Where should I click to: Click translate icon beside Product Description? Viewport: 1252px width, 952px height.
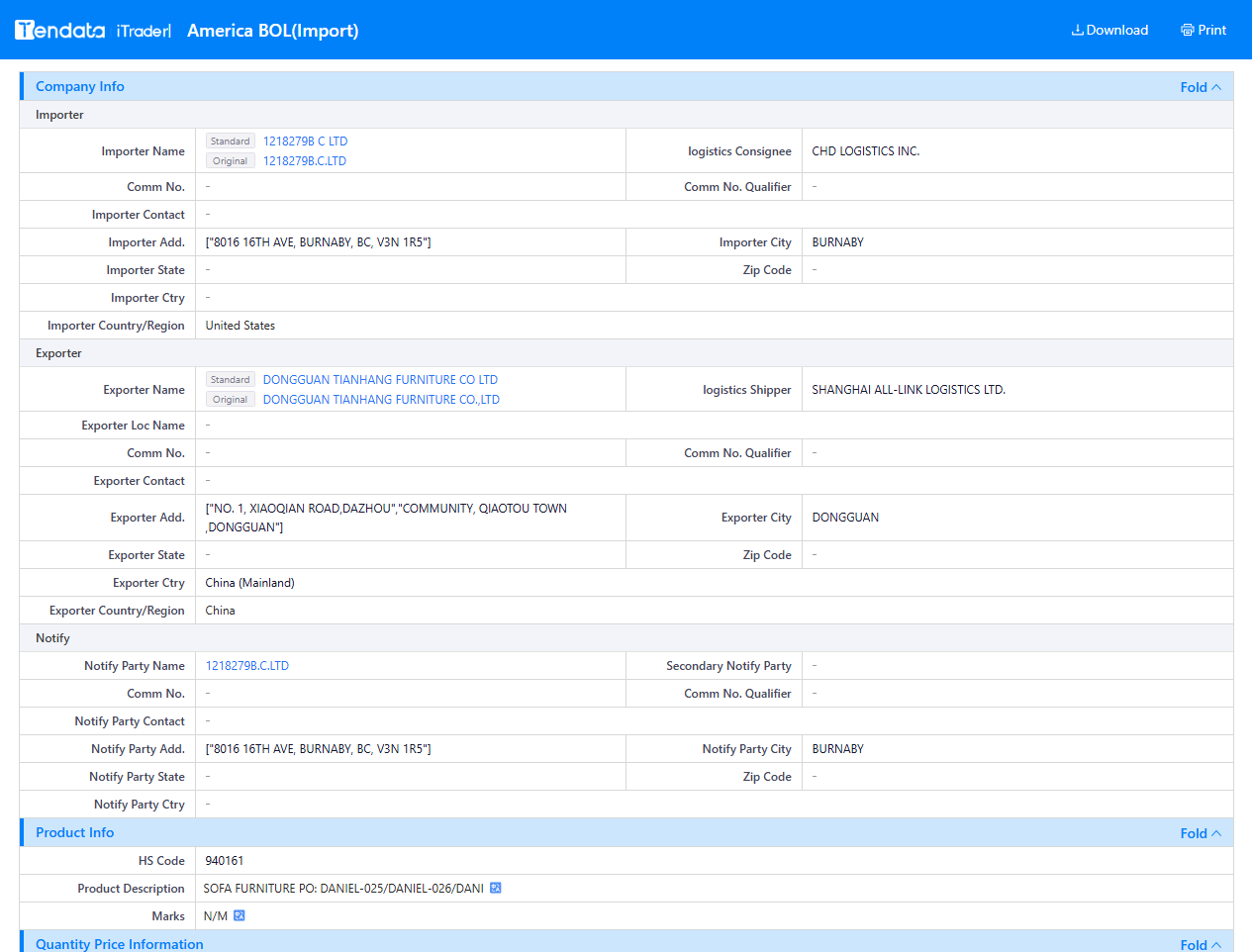(496, 888)
